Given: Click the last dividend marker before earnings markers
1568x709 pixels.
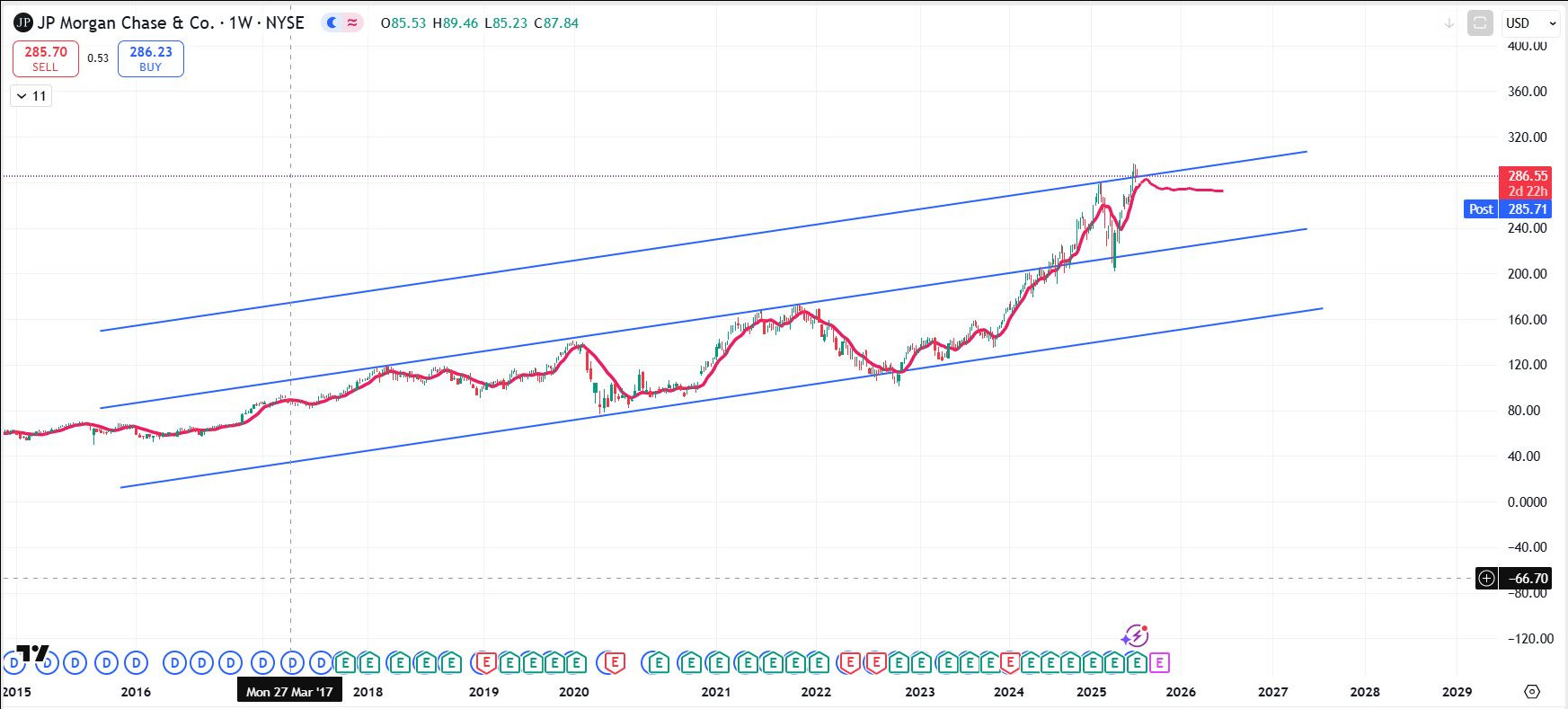Looking at the screenshot, I should [x=321, y=663].
